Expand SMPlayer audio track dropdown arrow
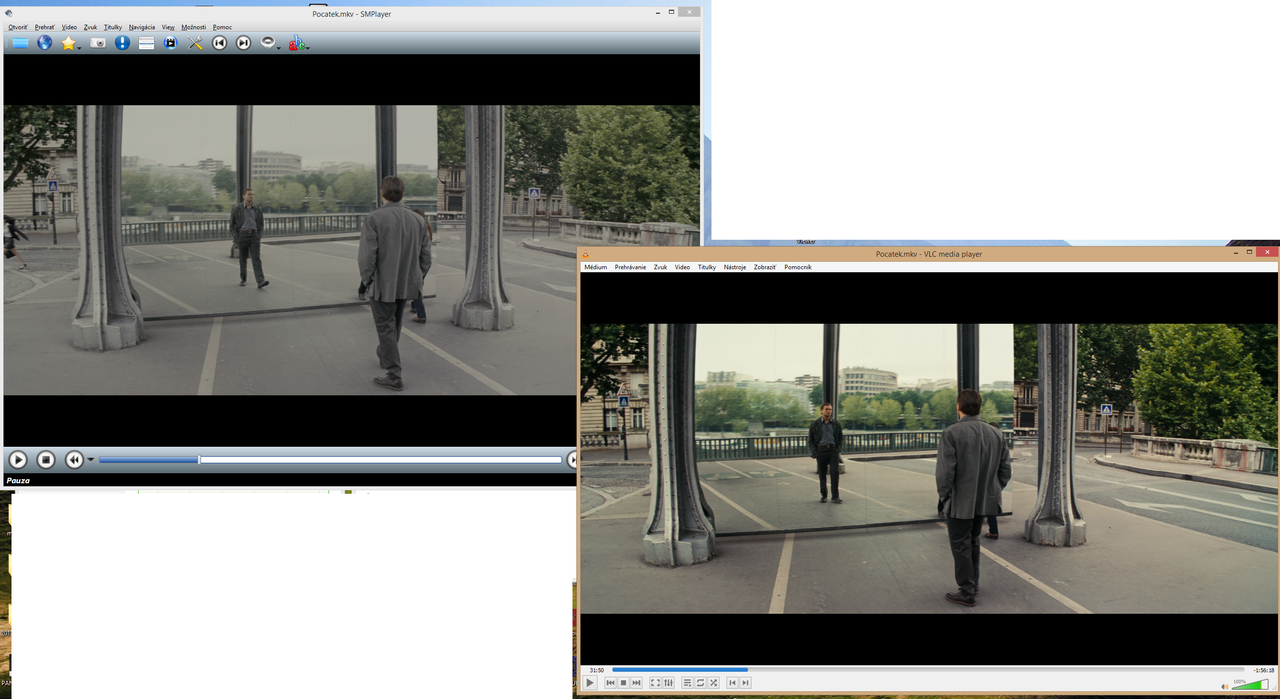1280x699 pixels. (279, 46)
